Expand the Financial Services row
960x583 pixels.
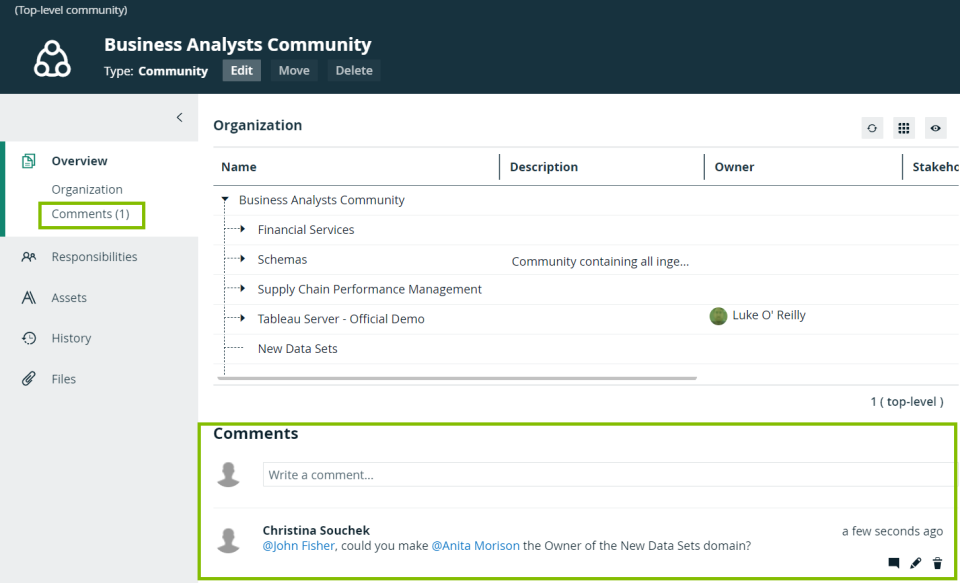243,229
